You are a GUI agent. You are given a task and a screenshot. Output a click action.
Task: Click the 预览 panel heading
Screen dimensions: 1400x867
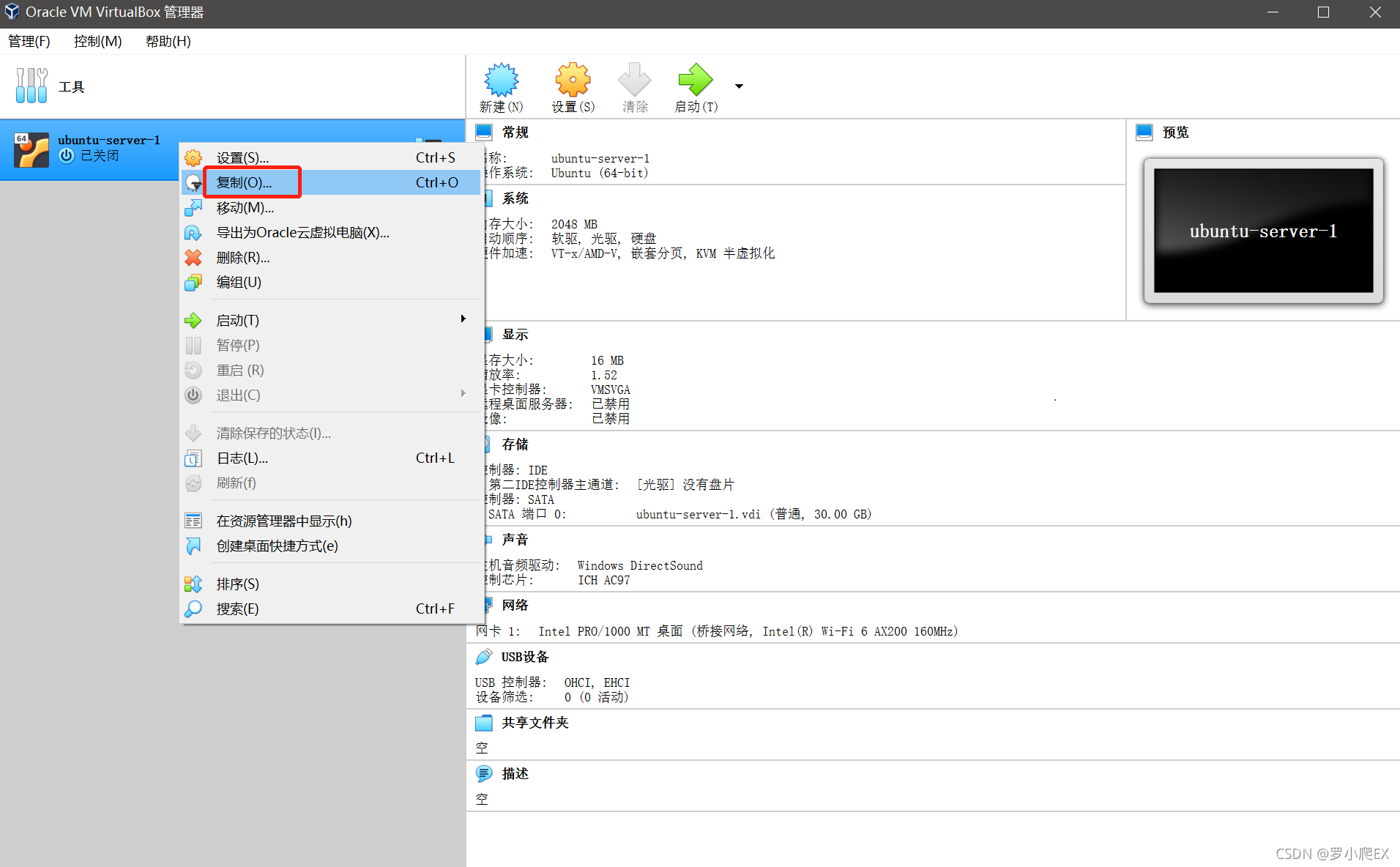coord(1176,133)
